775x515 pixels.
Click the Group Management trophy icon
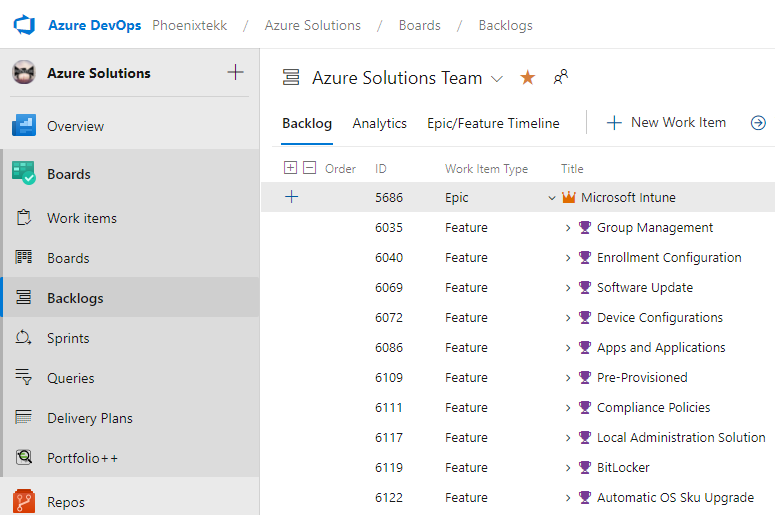[585, 227]
